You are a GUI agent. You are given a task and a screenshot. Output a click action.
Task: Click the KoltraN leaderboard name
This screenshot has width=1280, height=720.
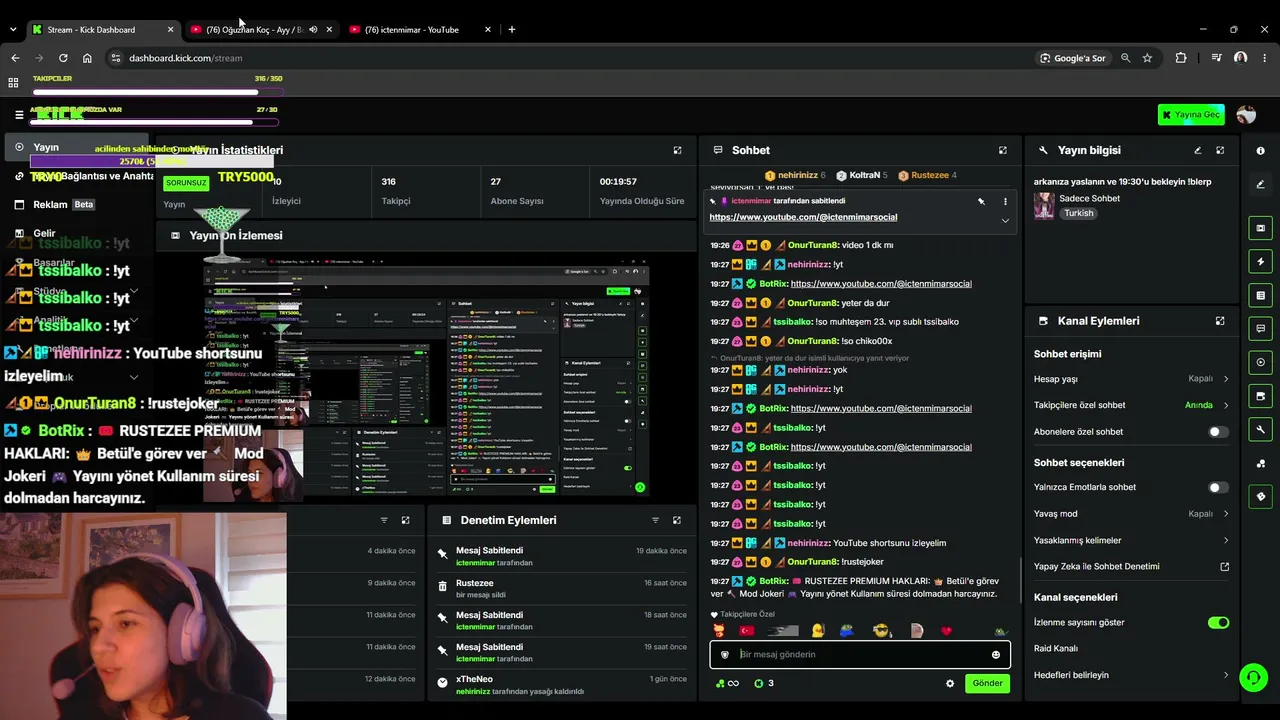click(865, 176)
